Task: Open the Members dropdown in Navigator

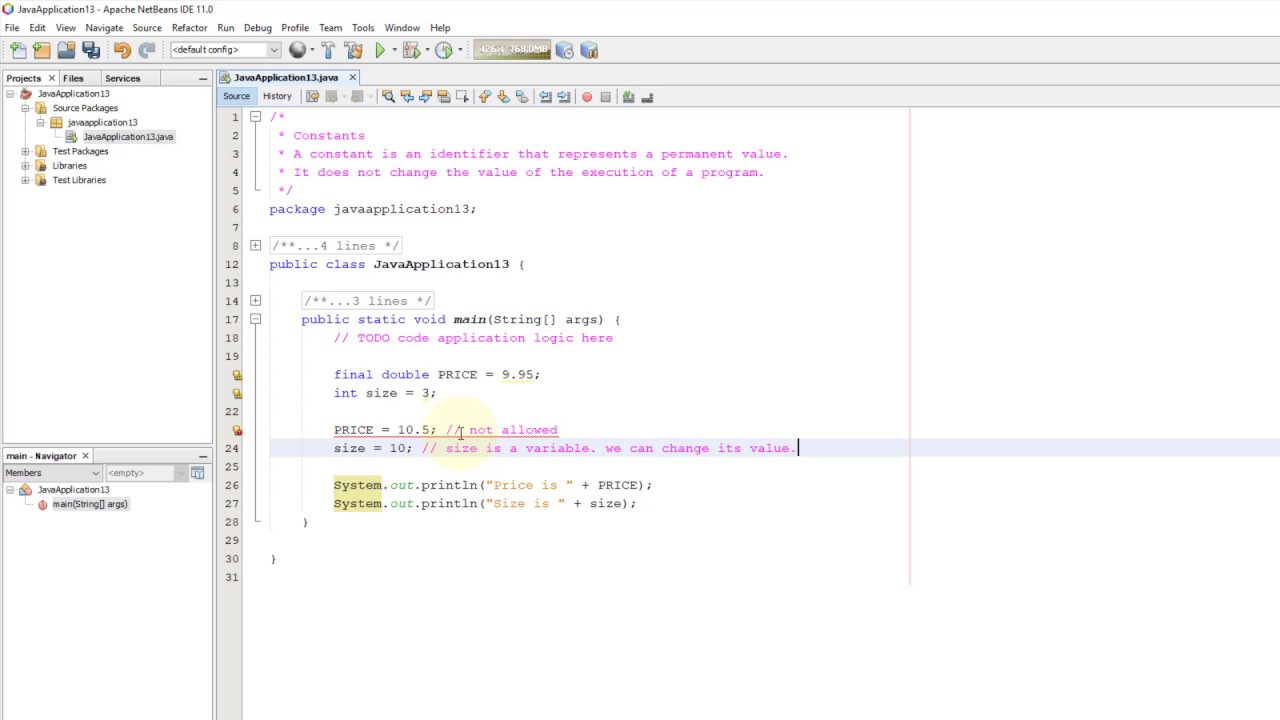Action: coord(53,473)
